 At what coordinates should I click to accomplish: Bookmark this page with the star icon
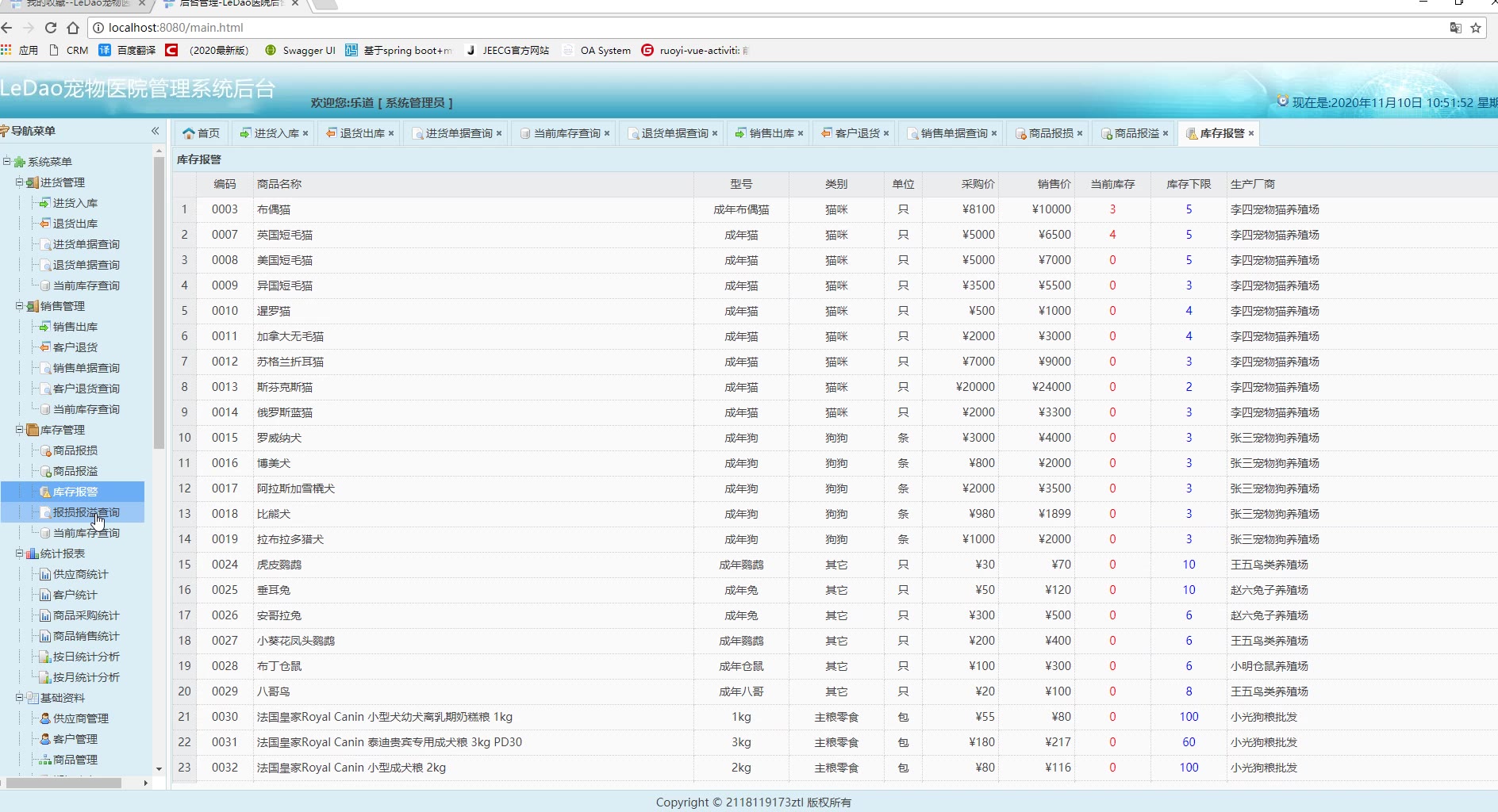1476,28
